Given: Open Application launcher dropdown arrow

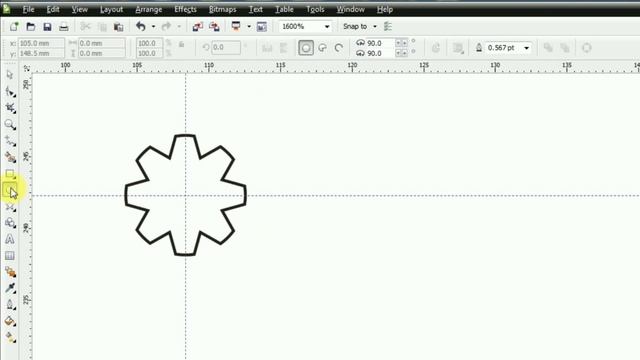Looking at the screenshot, I should coord(249,27).
